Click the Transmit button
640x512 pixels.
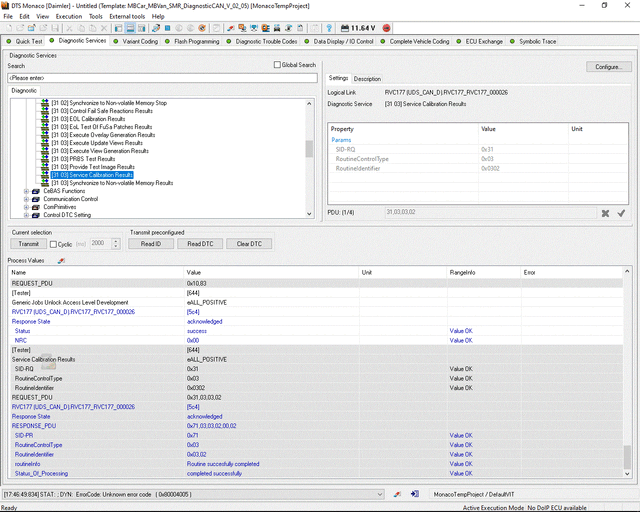pyautogui.click(x=28, y=244)
